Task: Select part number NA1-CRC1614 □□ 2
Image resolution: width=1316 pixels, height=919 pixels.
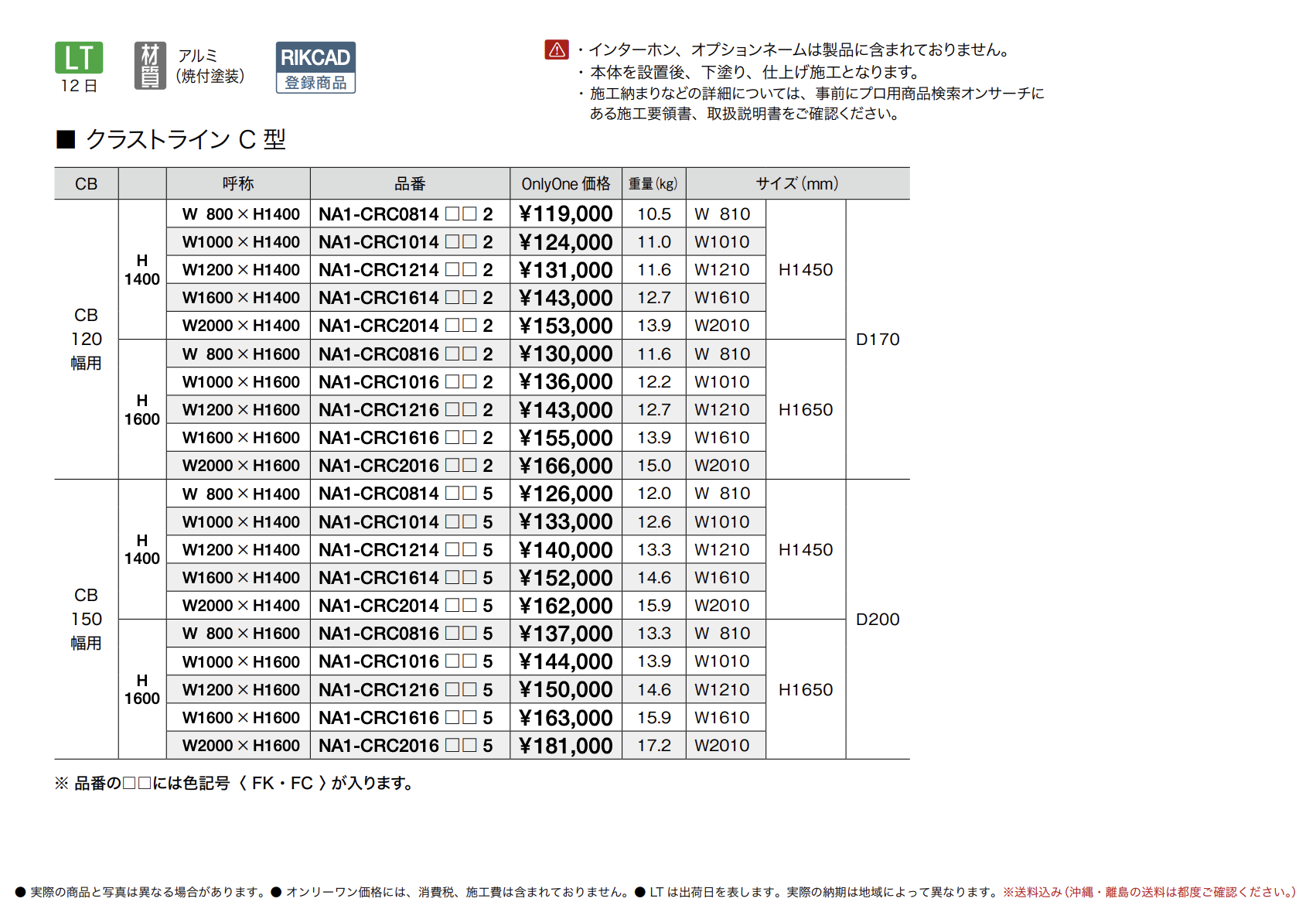Action: pos(406,298)
